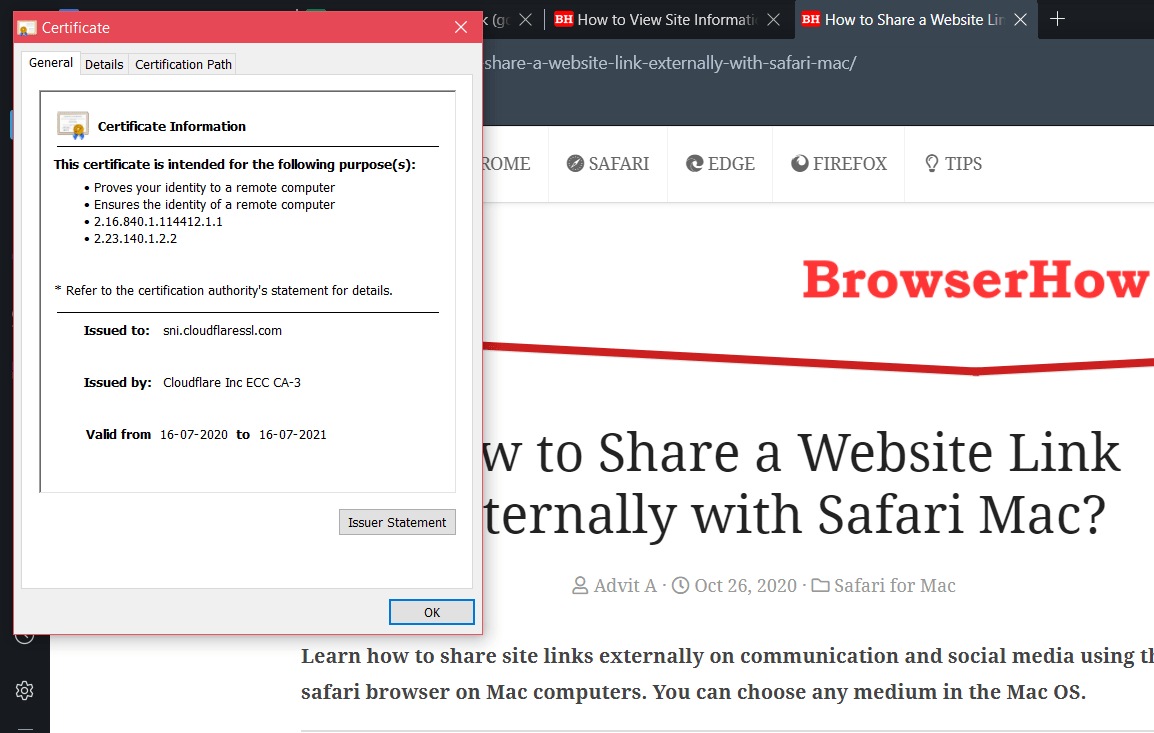Click the certificate icon in dialog title bar
This screenshot has height=733, width=1154.
pyautogui.click(x=26, y=28)
